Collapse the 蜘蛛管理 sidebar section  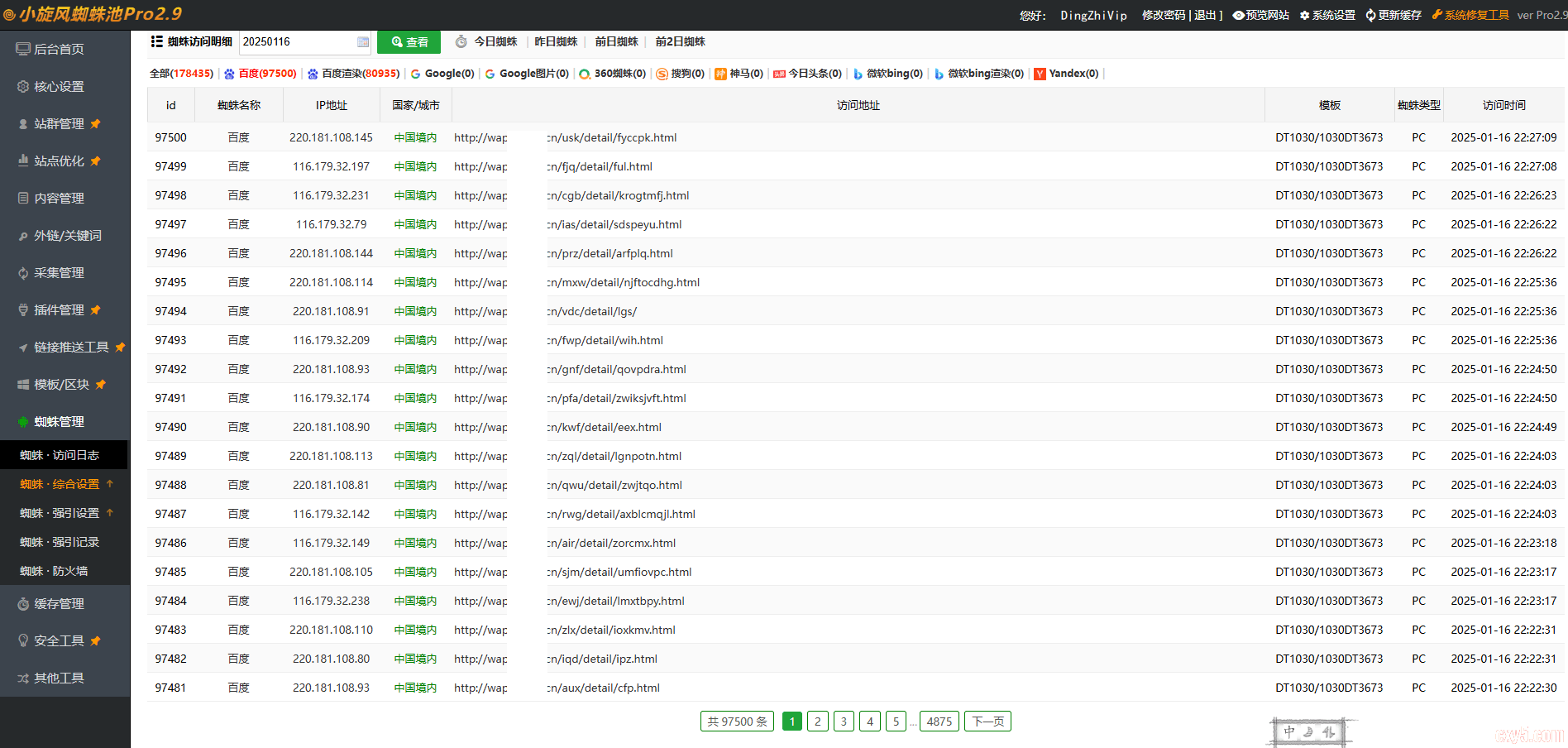tap(59, 422)
